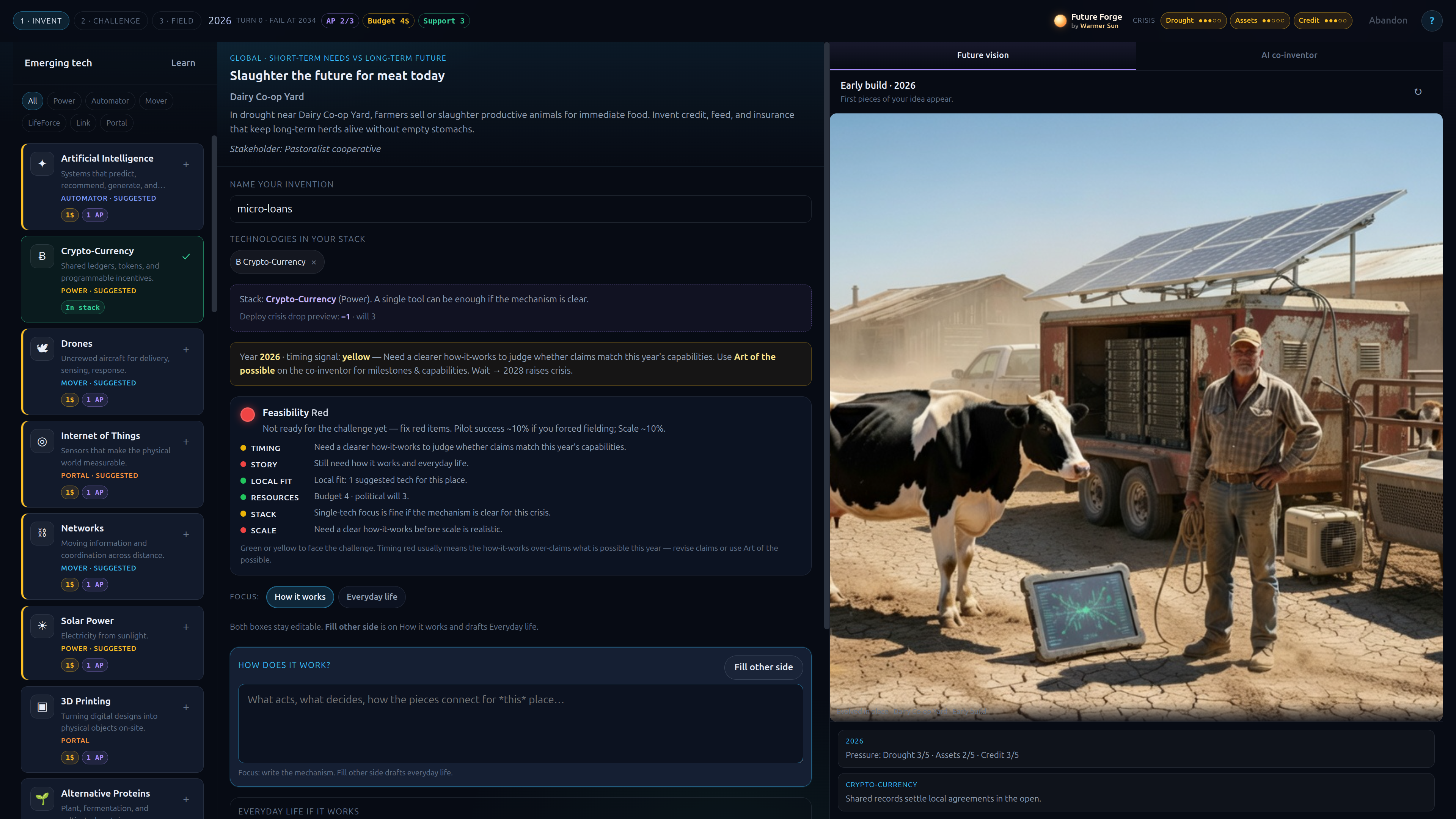
Task: Click the Future vision cow image
Action: click(x=1136, y=417)
